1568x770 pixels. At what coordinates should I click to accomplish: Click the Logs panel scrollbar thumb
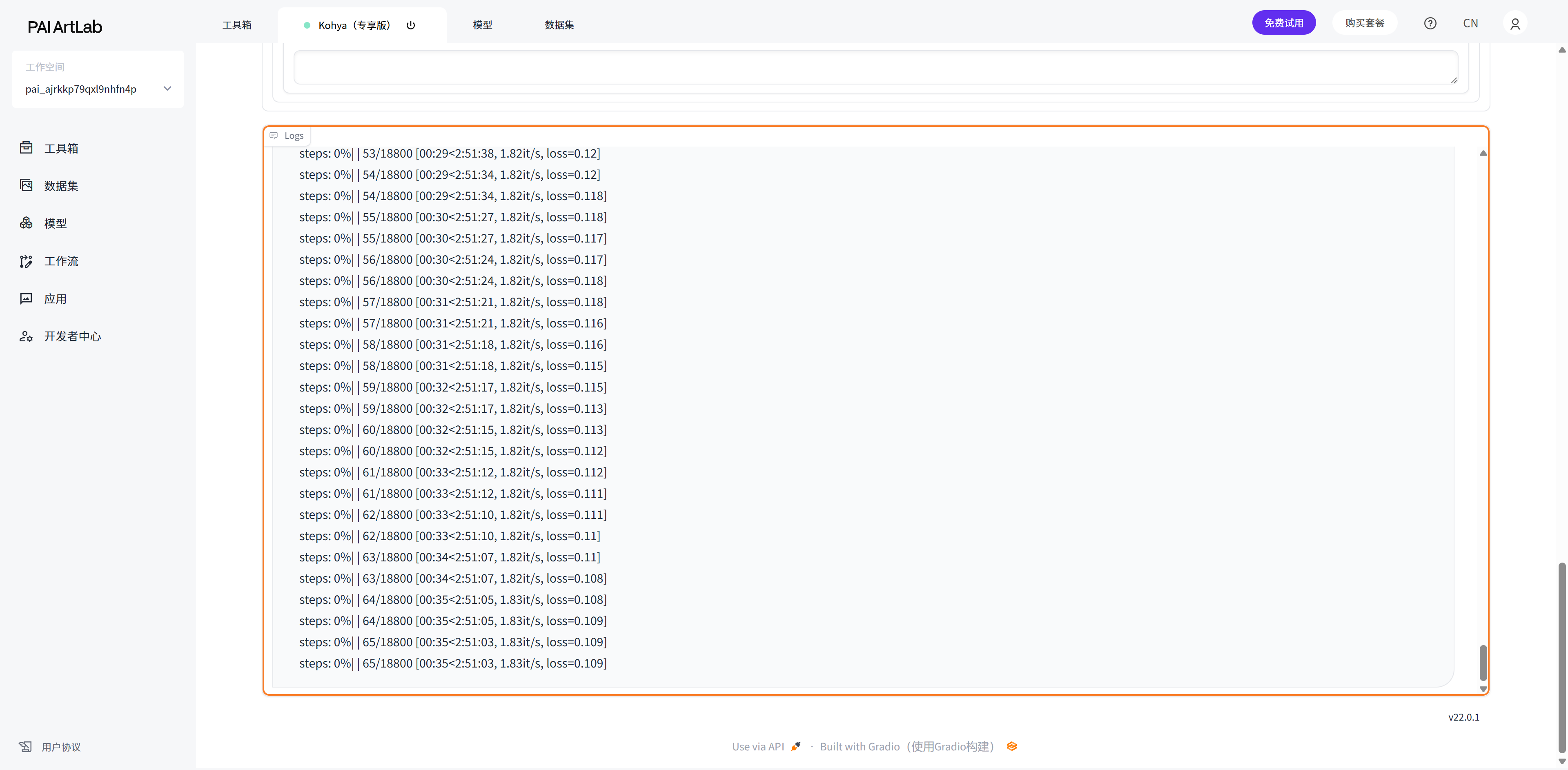point(1483,663)
